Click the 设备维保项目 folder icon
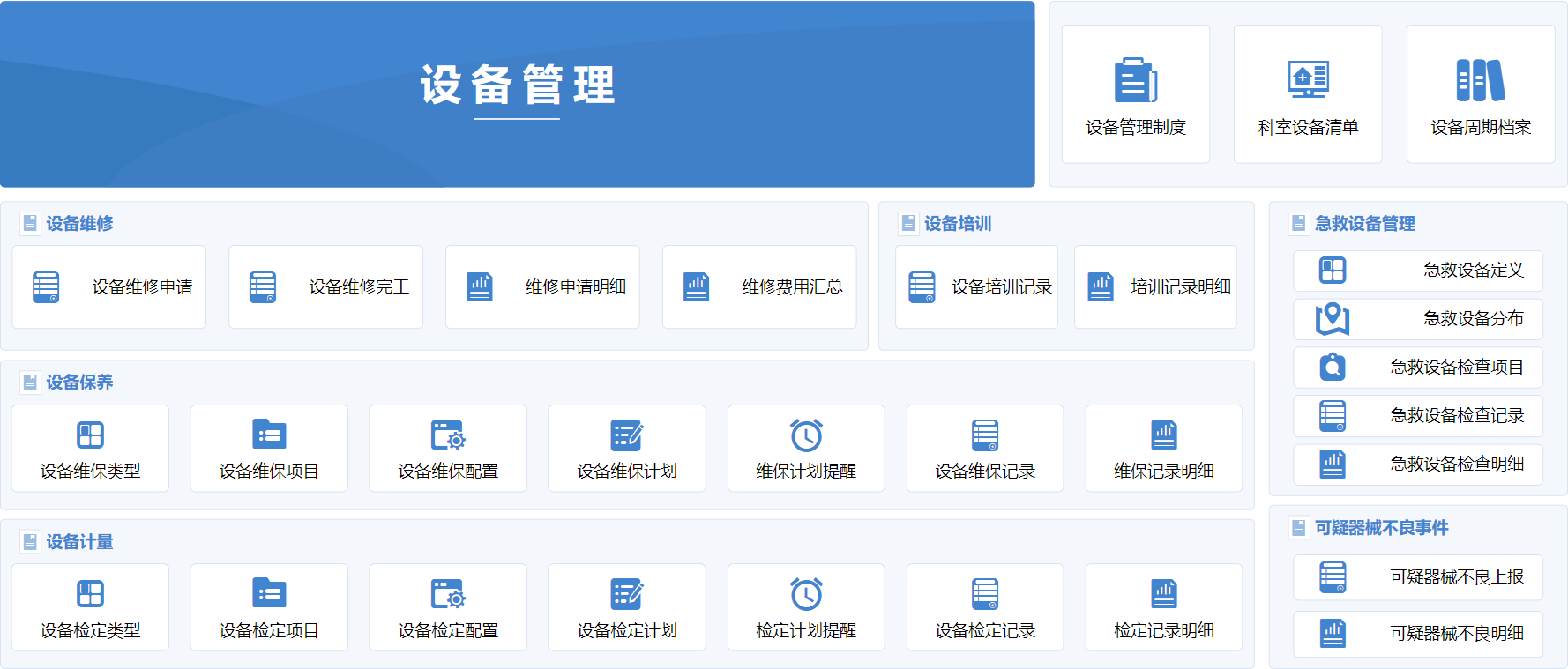The image size is (1568, 669). (269, 435)
